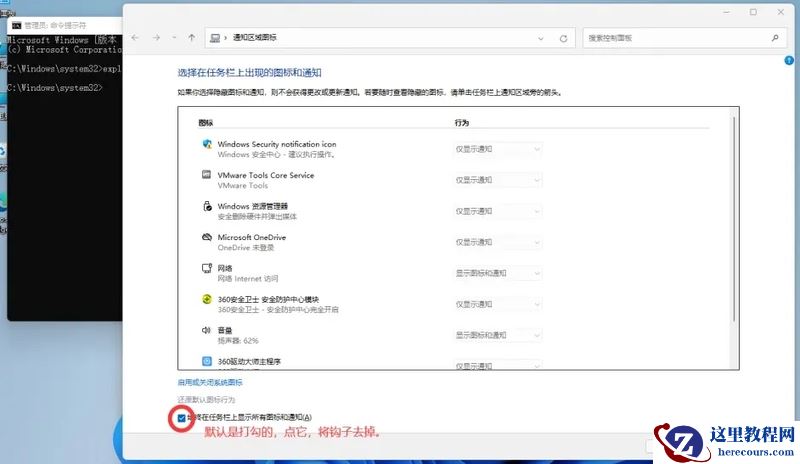Click the 还原默认图标行为 link
The height and width of the screenshot is (464, 800).
(206, 399)
